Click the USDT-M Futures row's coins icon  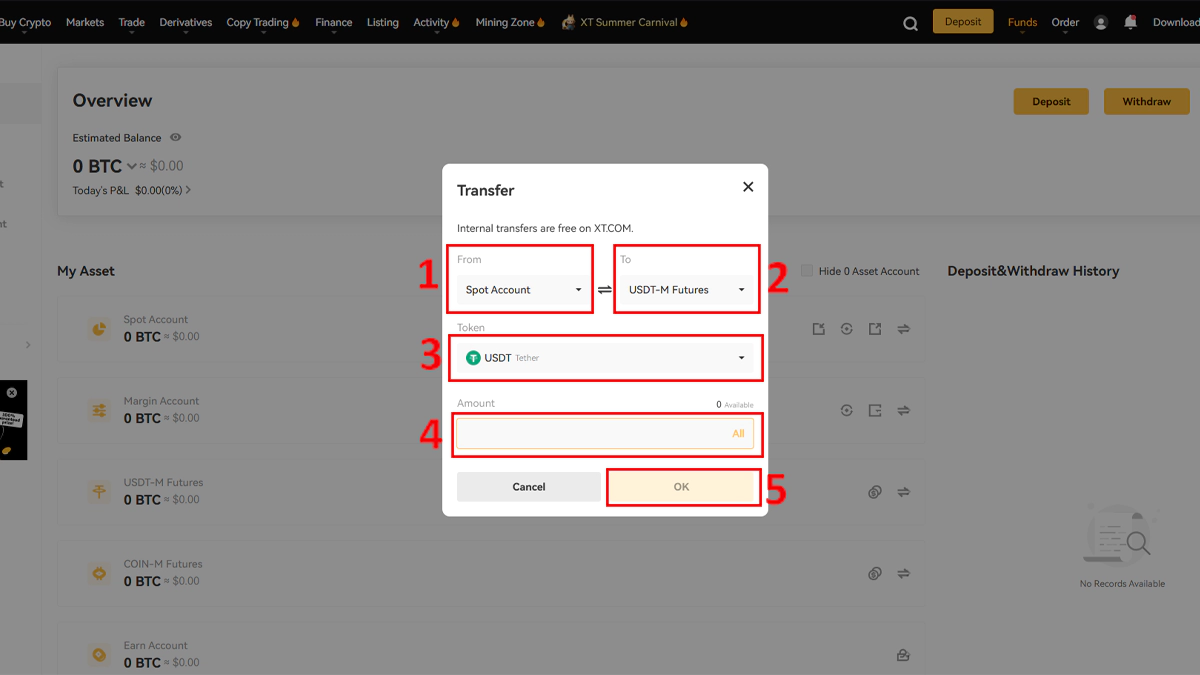tap(875, 492)
